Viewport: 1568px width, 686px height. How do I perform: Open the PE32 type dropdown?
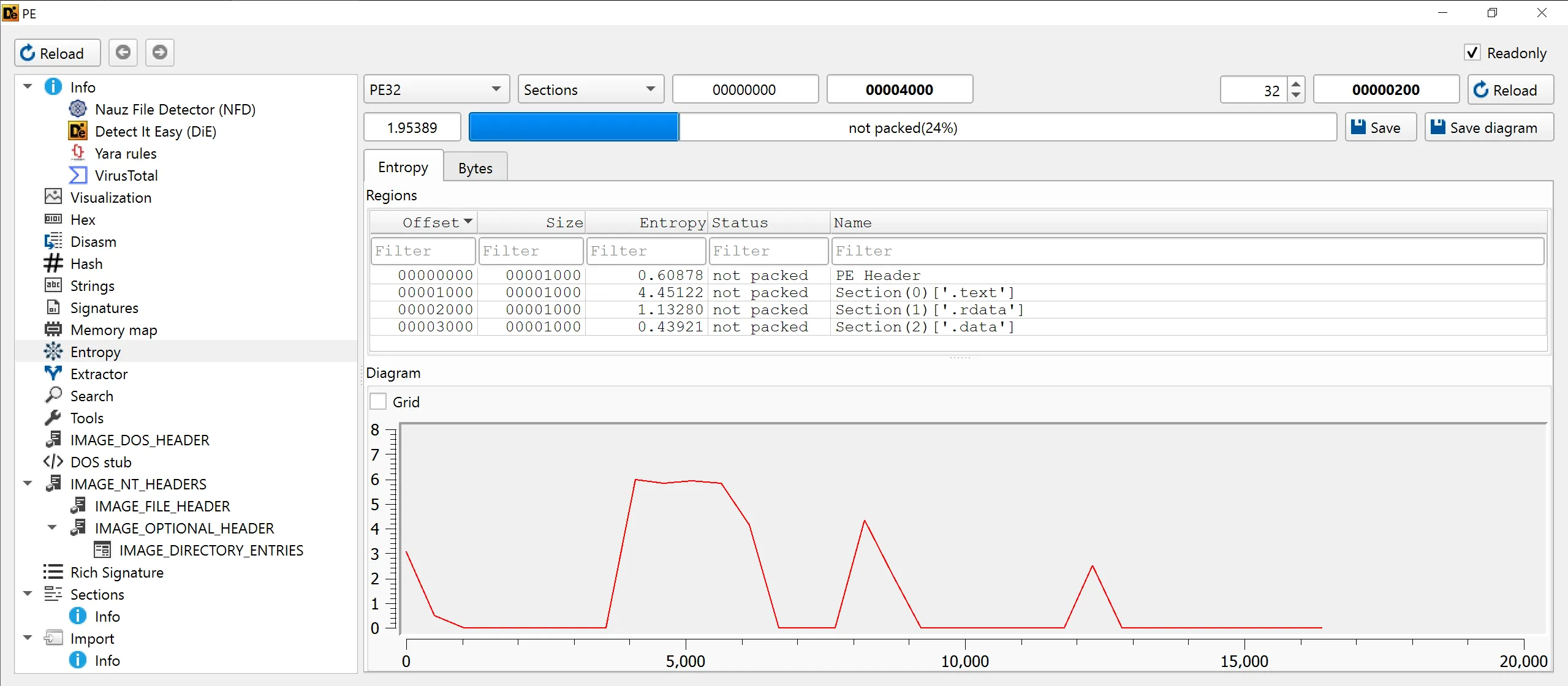click(x=436, y=90)
